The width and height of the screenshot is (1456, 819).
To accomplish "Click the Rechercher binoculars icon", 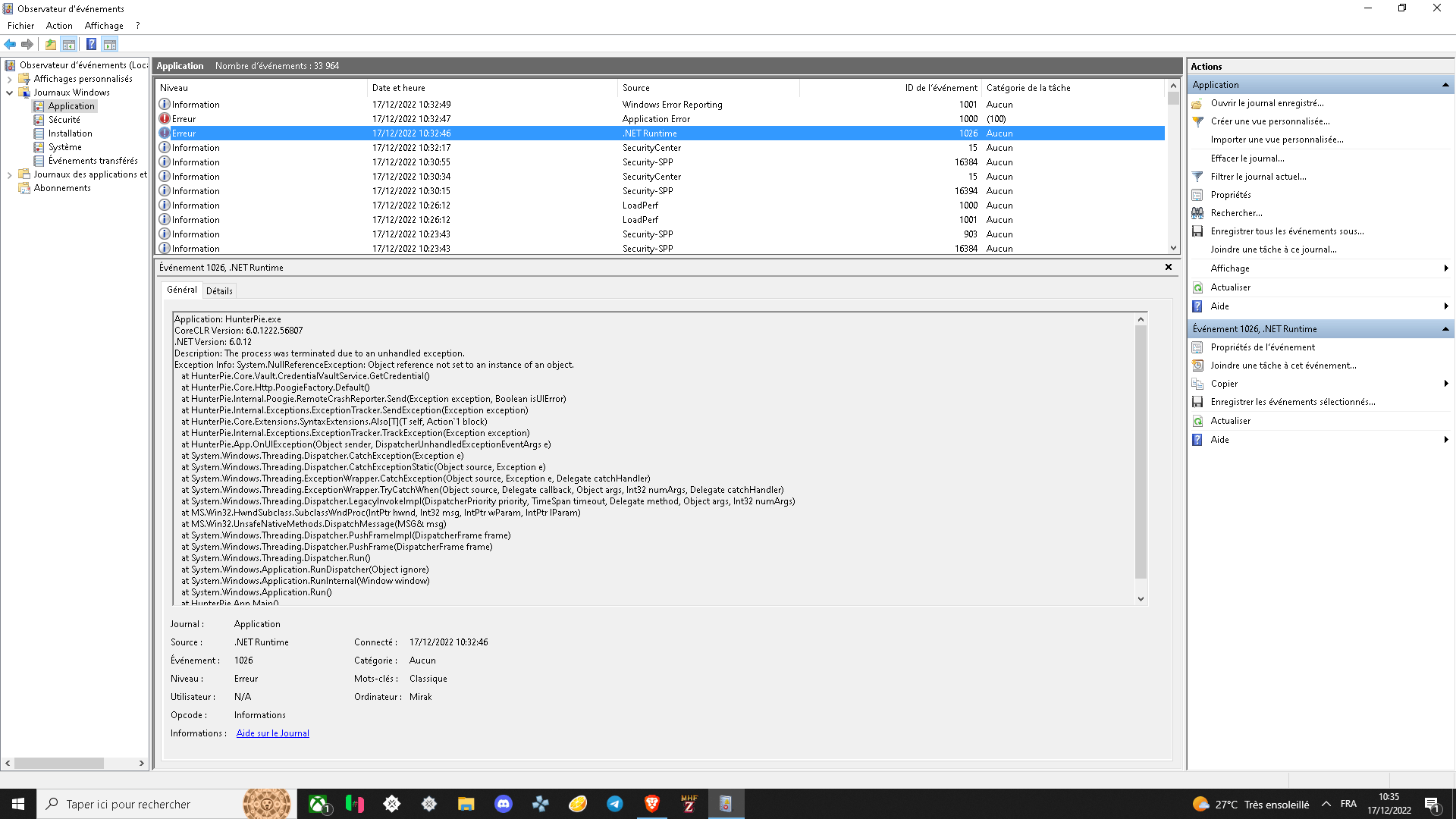I will [x=1197, y=213].
